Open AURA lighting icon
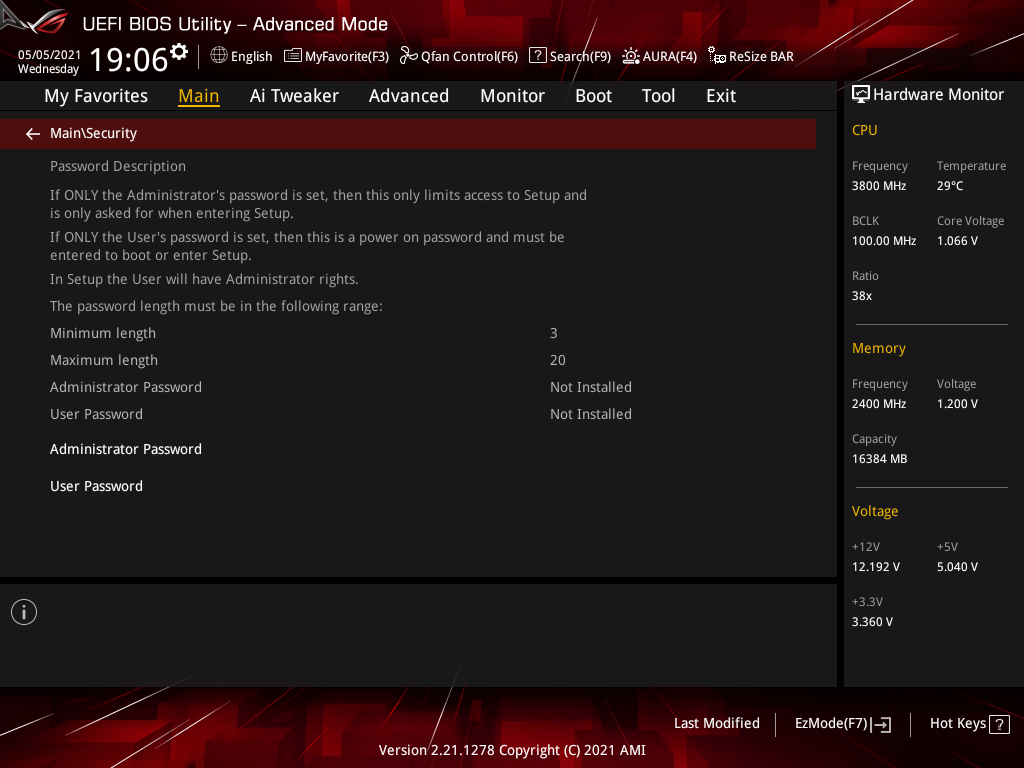Screen dimensions: 1024x768 pyautogui.click(x=630, y=56)
